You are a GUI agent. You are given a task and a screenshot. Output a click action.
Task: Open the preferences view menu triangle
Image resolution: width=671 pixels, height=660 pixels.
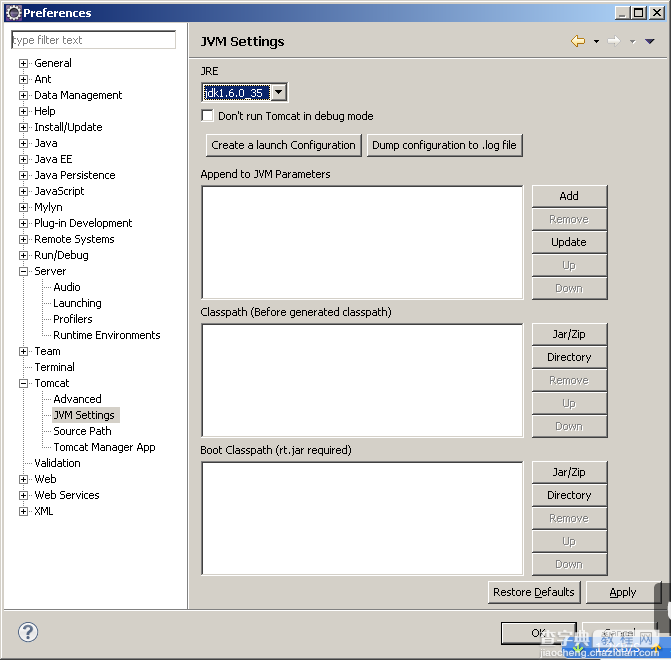coord(650,42)
